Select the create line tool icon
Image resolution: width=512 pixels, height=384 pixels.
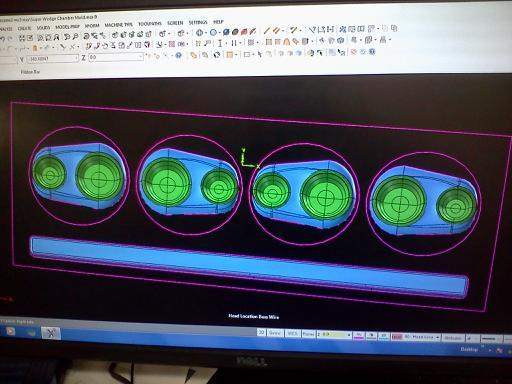[x=266, y=31]
